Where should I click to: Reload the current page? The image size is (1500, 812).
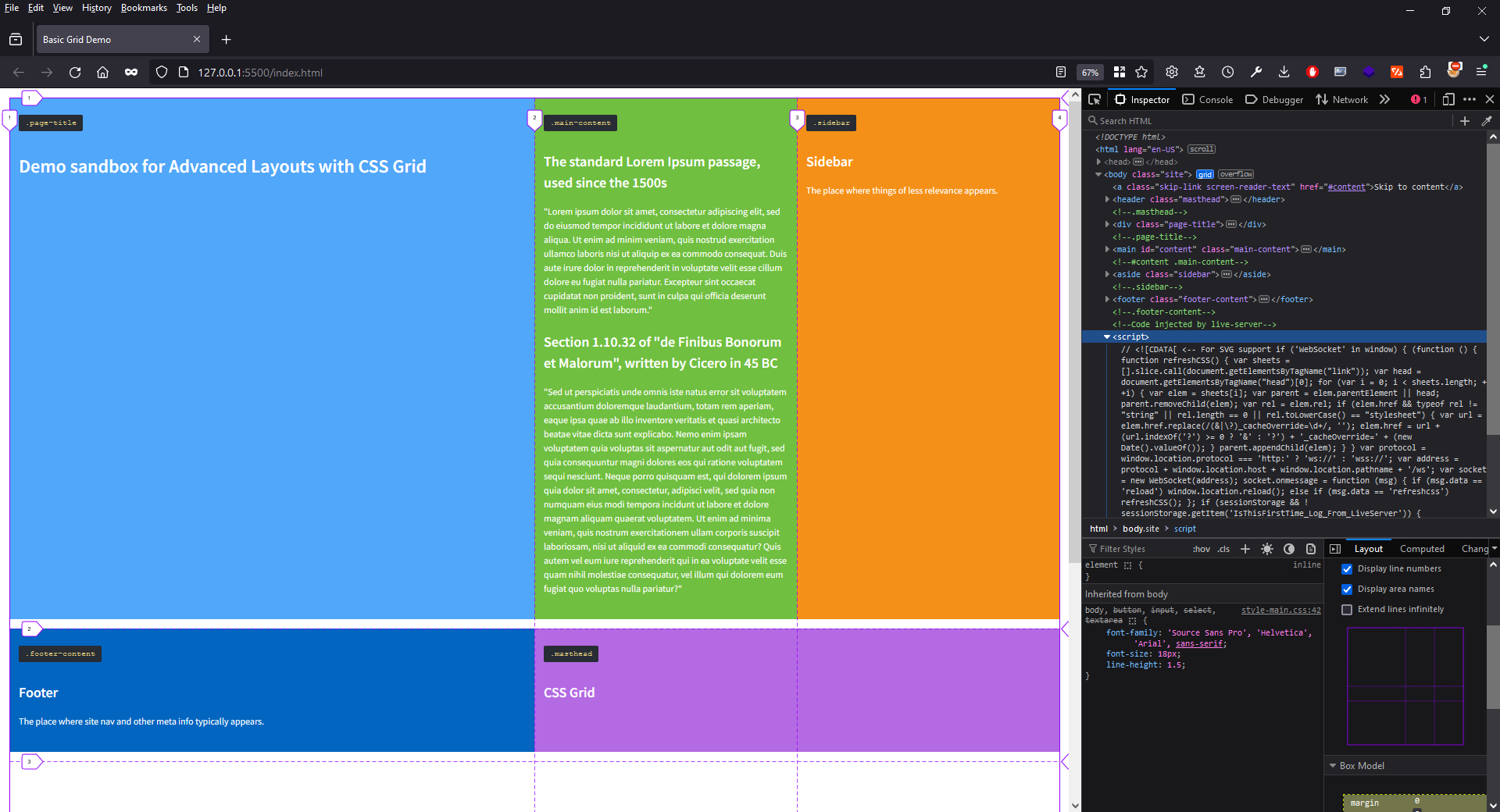pos(75,72)
